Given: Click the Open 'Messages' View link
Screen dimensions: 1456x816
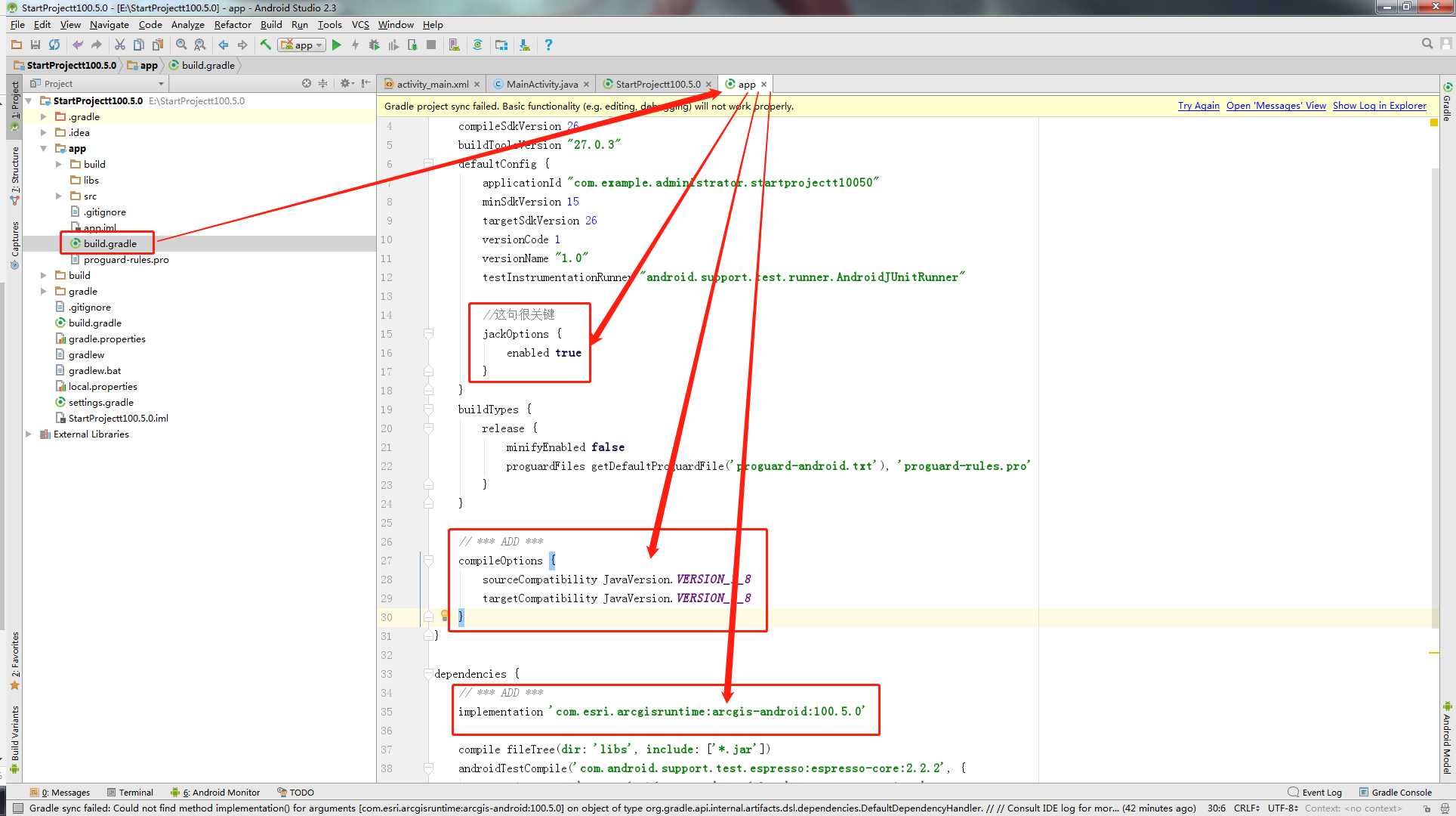Looking at the screenshot, I should pyautogui.click(x=1276, y=106).
